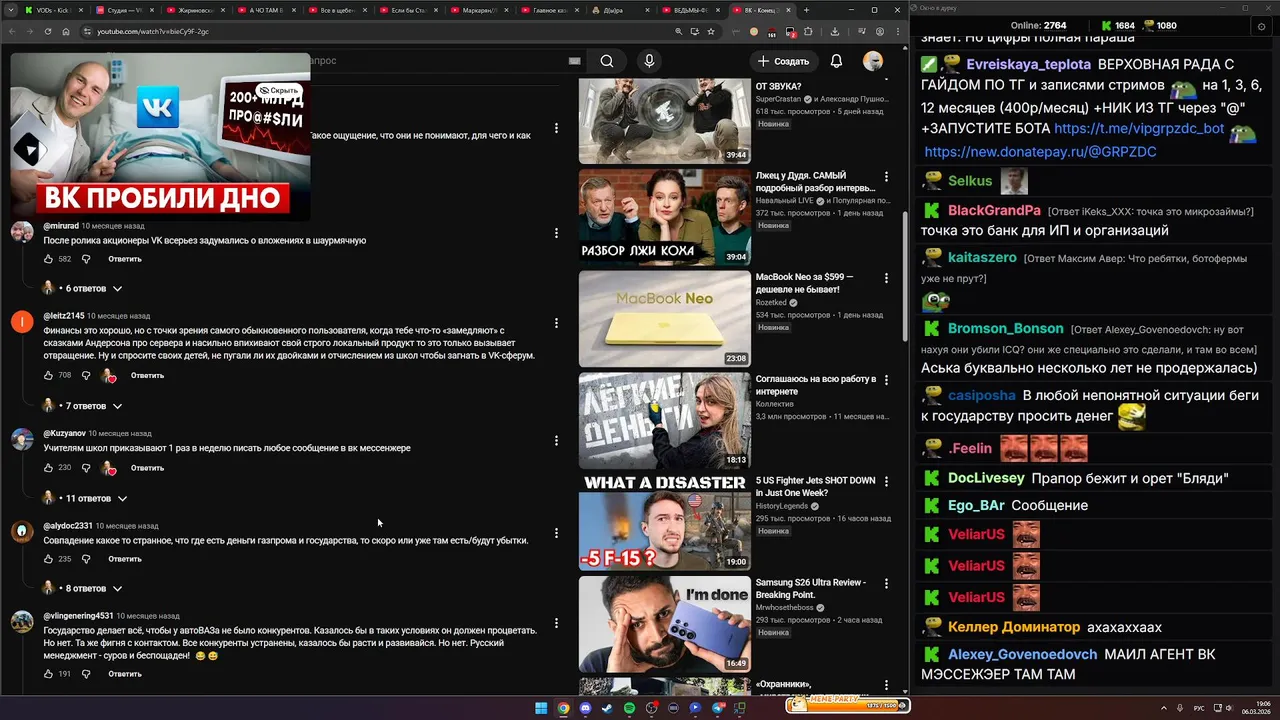This screenshot has width=1280, height=720.
Task: Expand 11 replies under @Kuzyanov comment
Action: 85,498
